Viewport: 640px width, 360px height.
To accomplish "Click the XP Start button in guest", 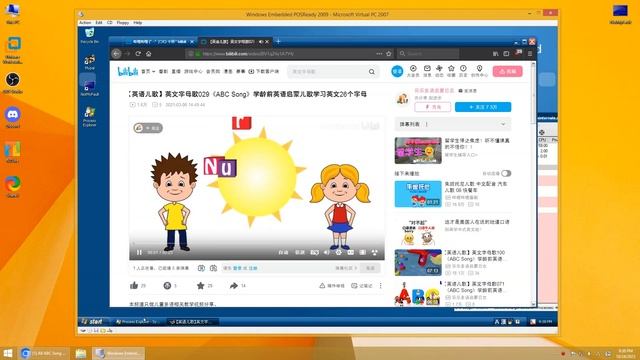I will [x=93, y=322].
